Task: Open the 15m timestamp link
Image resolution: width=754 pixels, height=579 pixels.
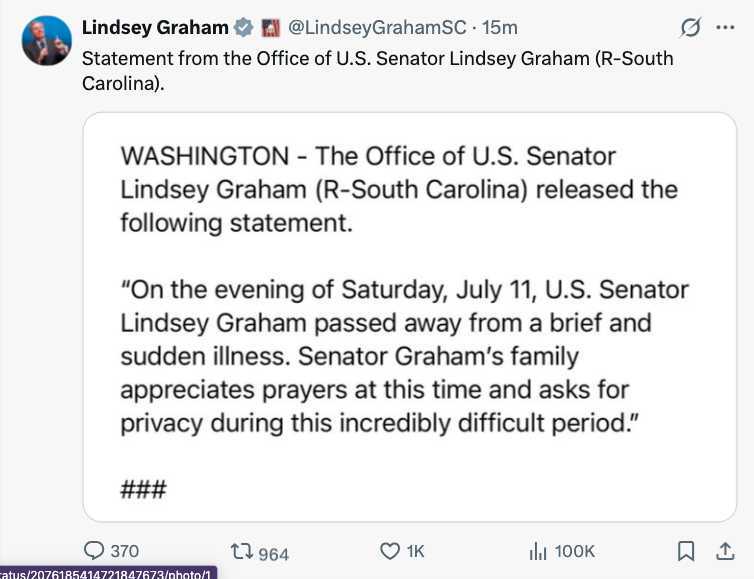Action: tap(500, 28)
